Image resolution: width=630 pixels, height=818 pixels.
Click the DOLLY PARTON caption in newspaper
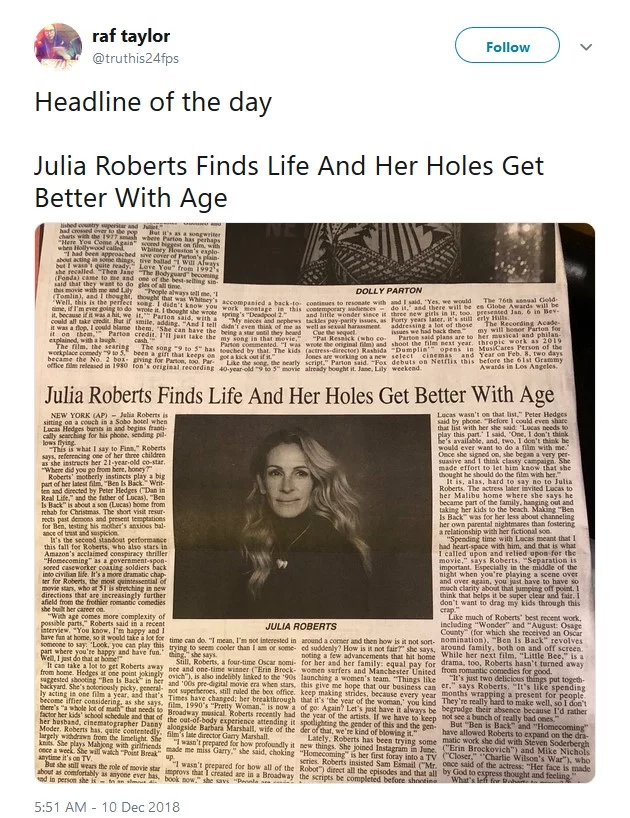click(389, 291)
